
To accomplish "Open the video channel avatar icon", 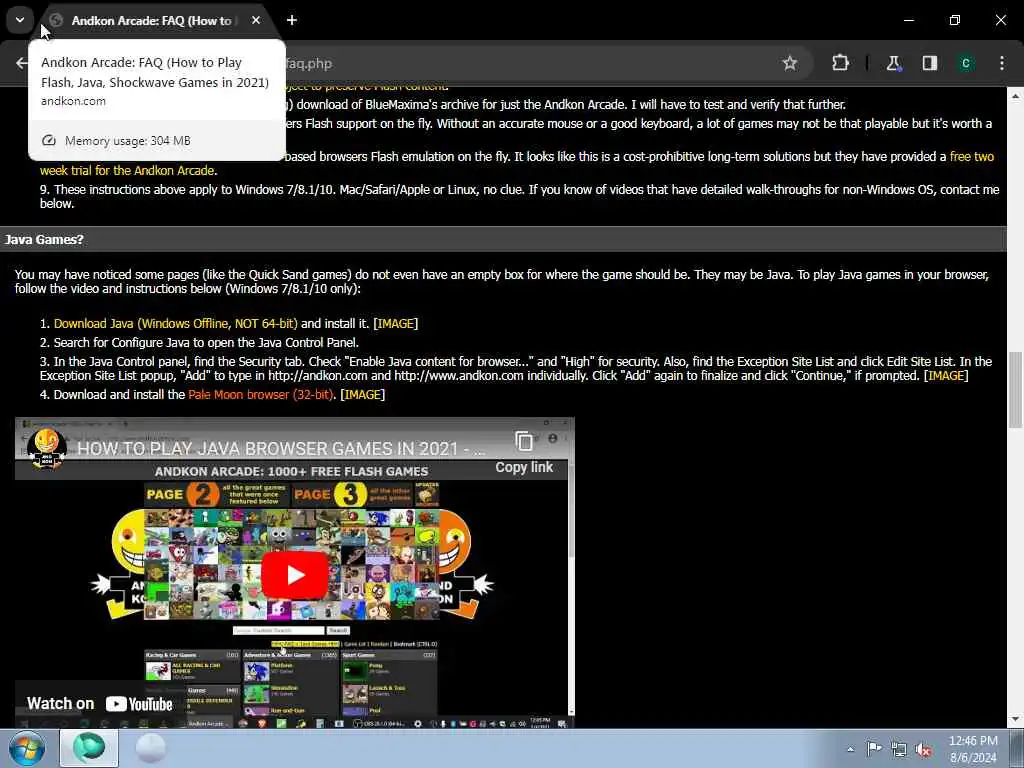I will (x=46, y=449).
